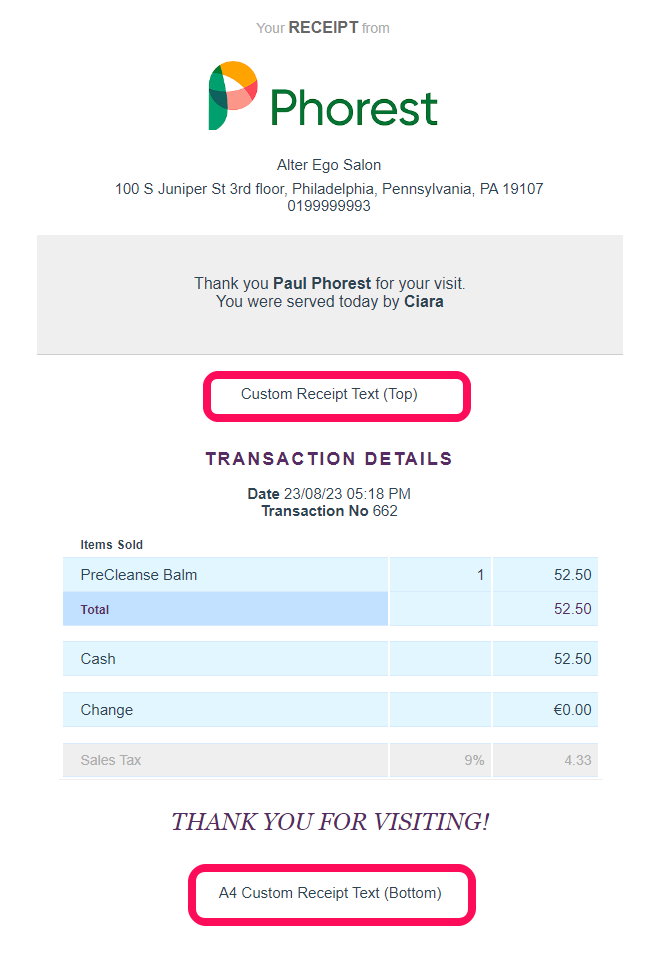Click the Phorest brand name text
Viewport: 658px width, 962px height.
tap(354, 108)
